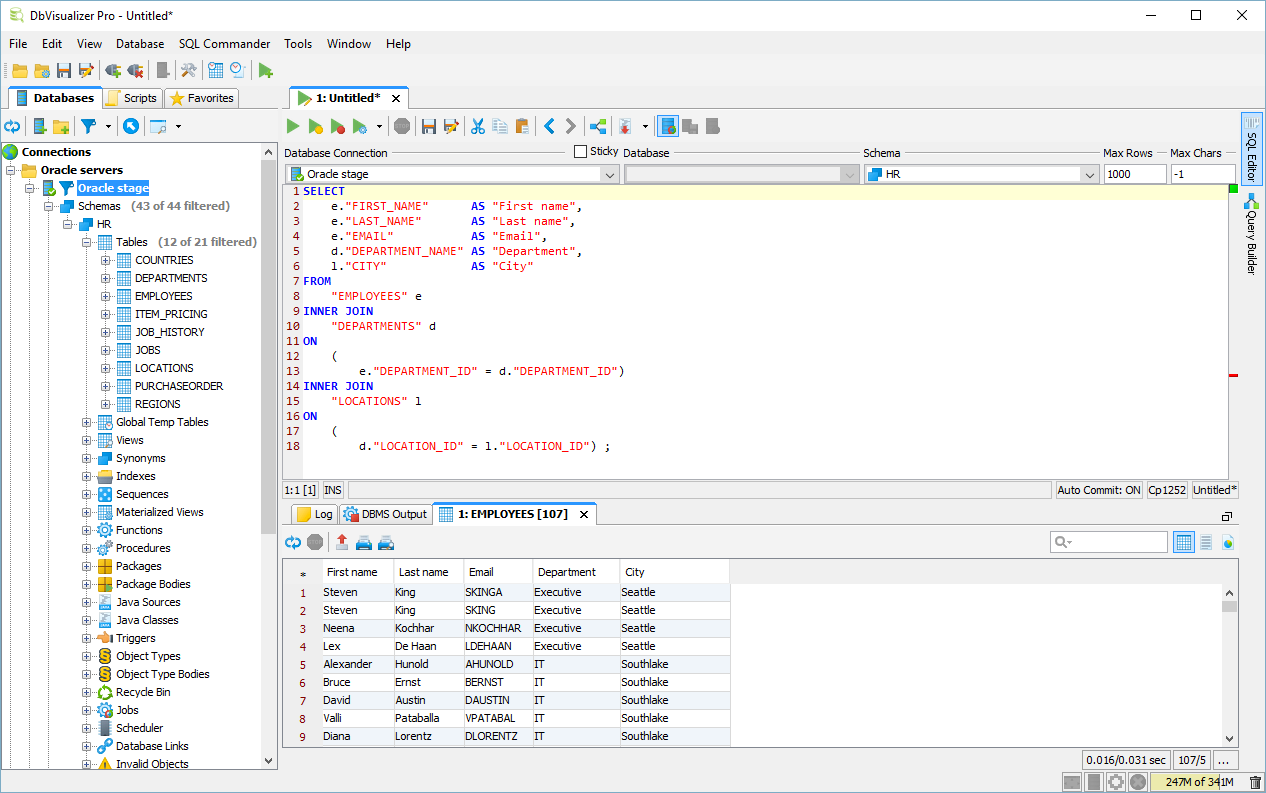The image size is (1266, 793).
Task: Click the Export result set icon
Action: tap(342, 542)
